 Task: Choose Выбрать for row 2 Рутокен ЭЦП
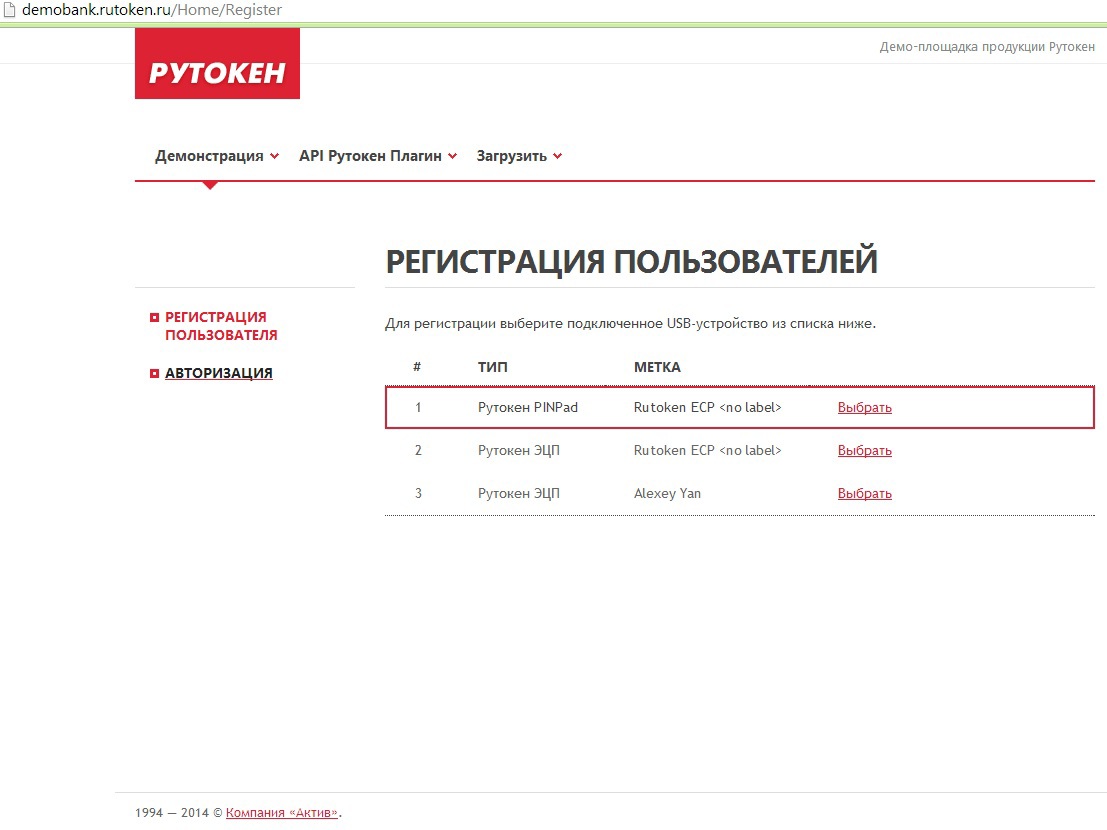865,450
